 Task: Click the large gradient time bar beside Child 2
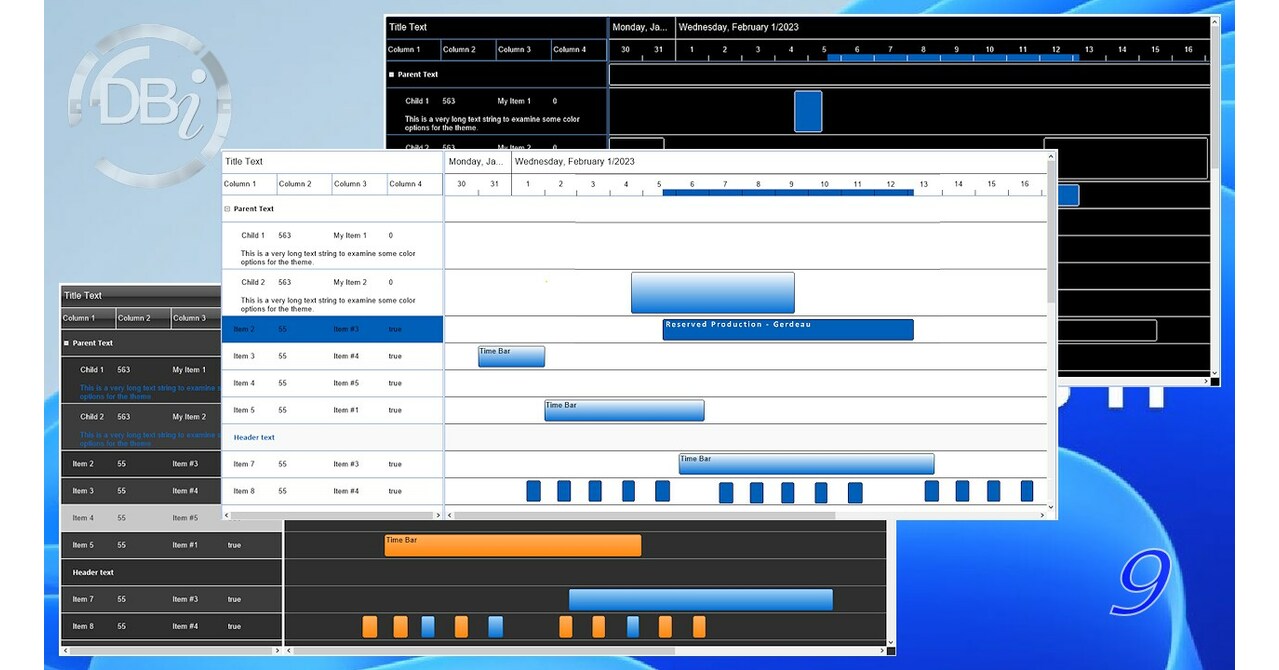click(712, 292)
